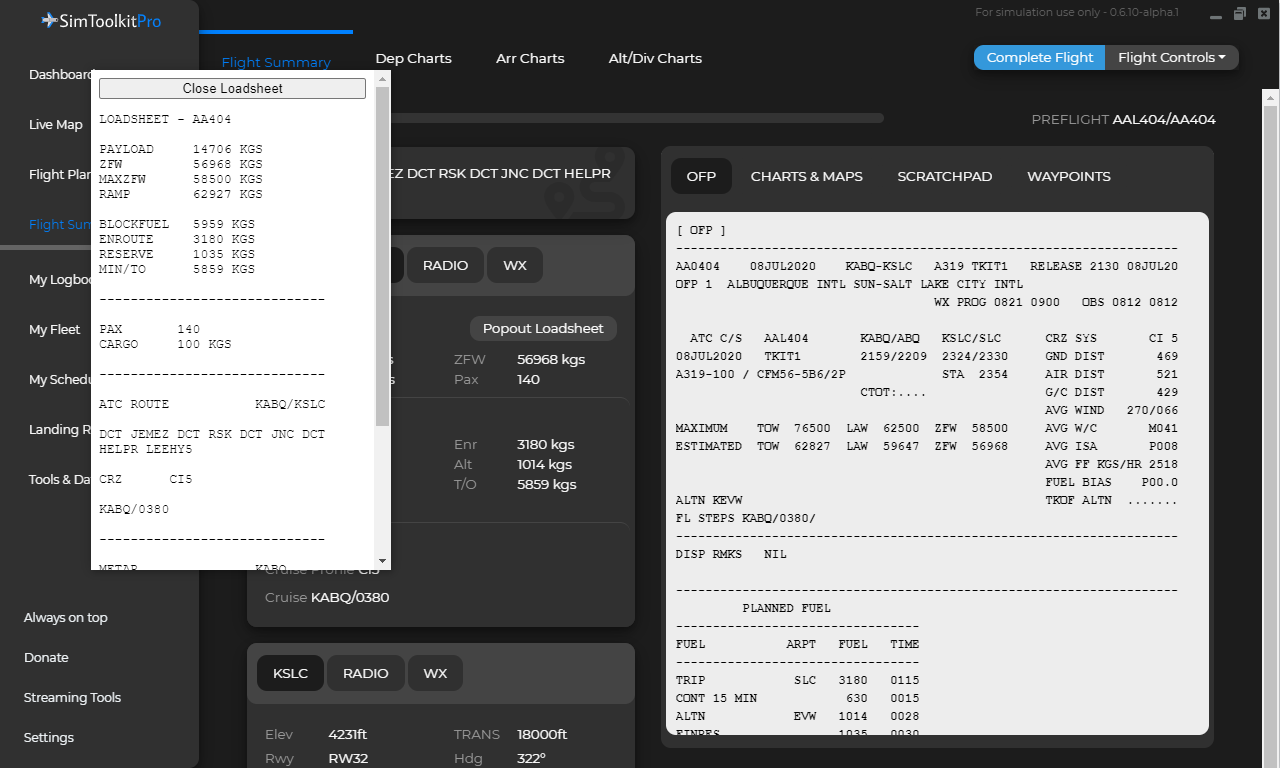Open Streaming Tools in the sidebar
The image size is (1280, 768).
[72, 698]
